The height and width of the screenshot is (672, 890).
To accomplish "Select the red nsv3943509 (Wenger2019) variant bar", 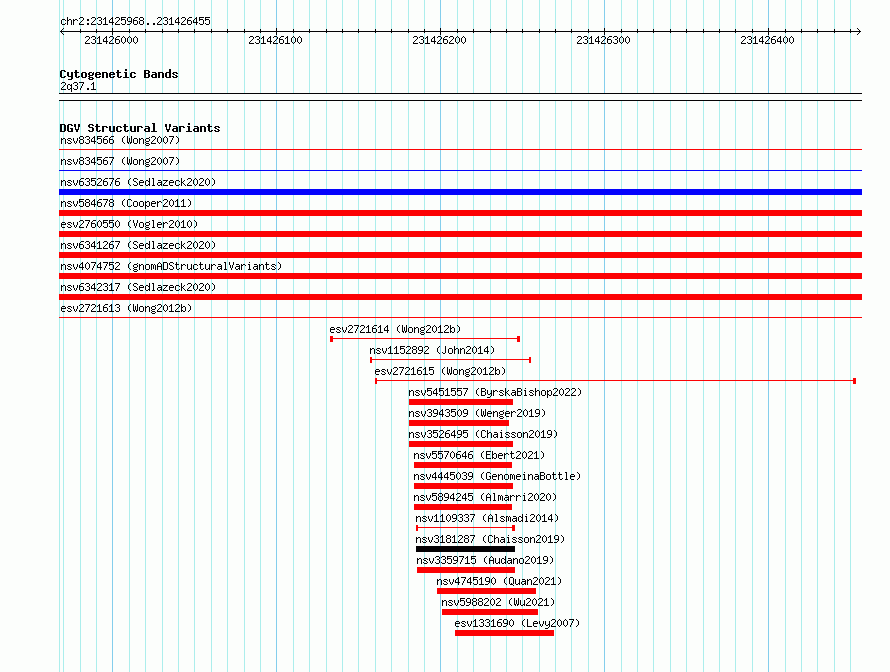I will pos(459,423).
